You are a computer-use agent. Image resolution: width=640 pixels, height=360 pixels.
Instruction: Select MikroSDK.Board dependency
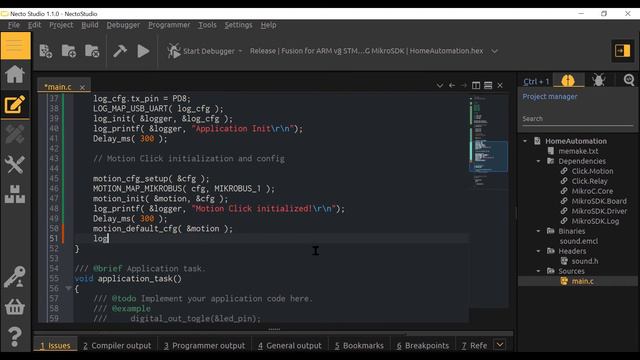point(599,201)
